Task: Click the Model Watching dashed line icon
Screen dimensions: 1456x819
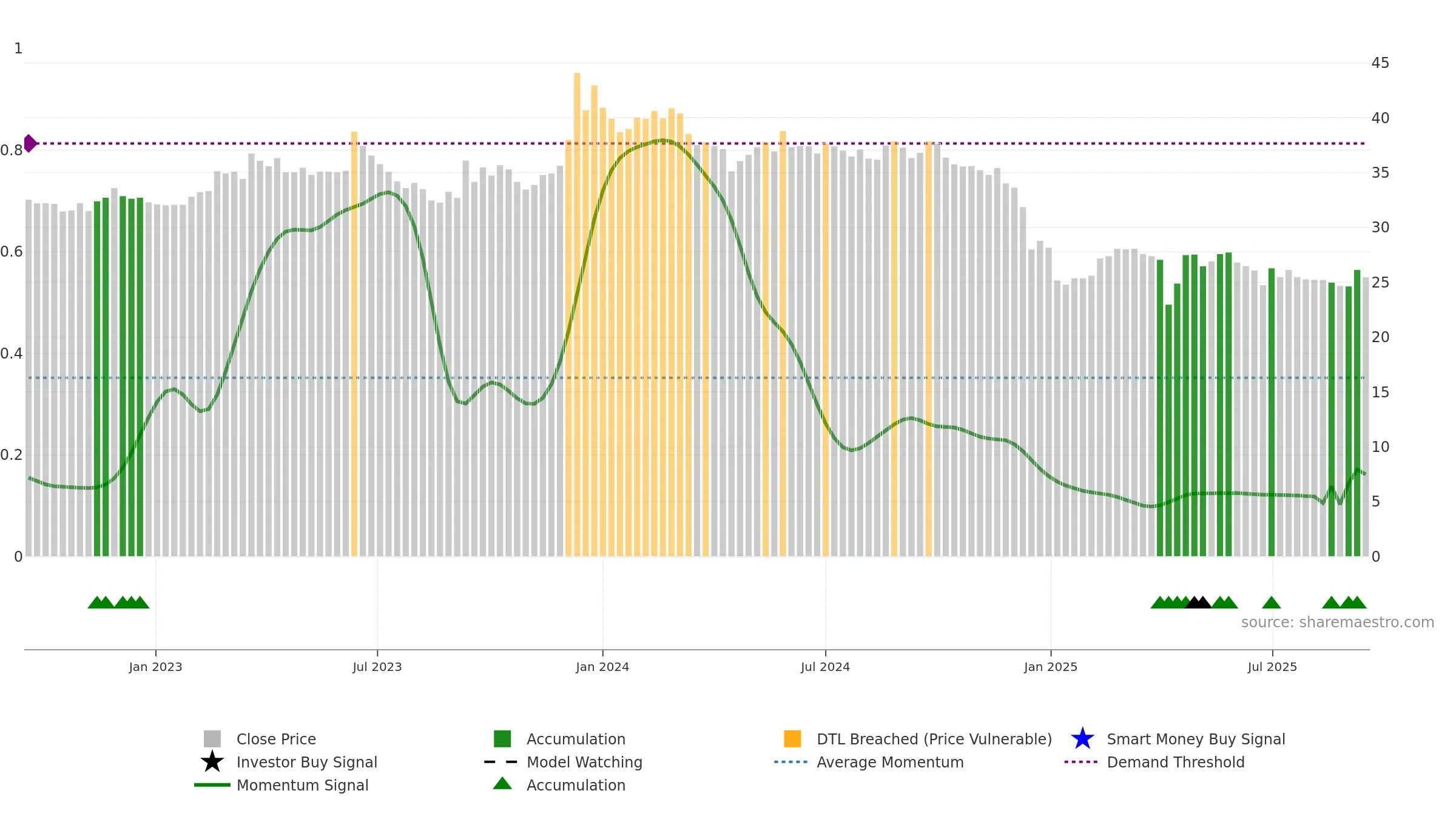Action: tap(501, 762)
